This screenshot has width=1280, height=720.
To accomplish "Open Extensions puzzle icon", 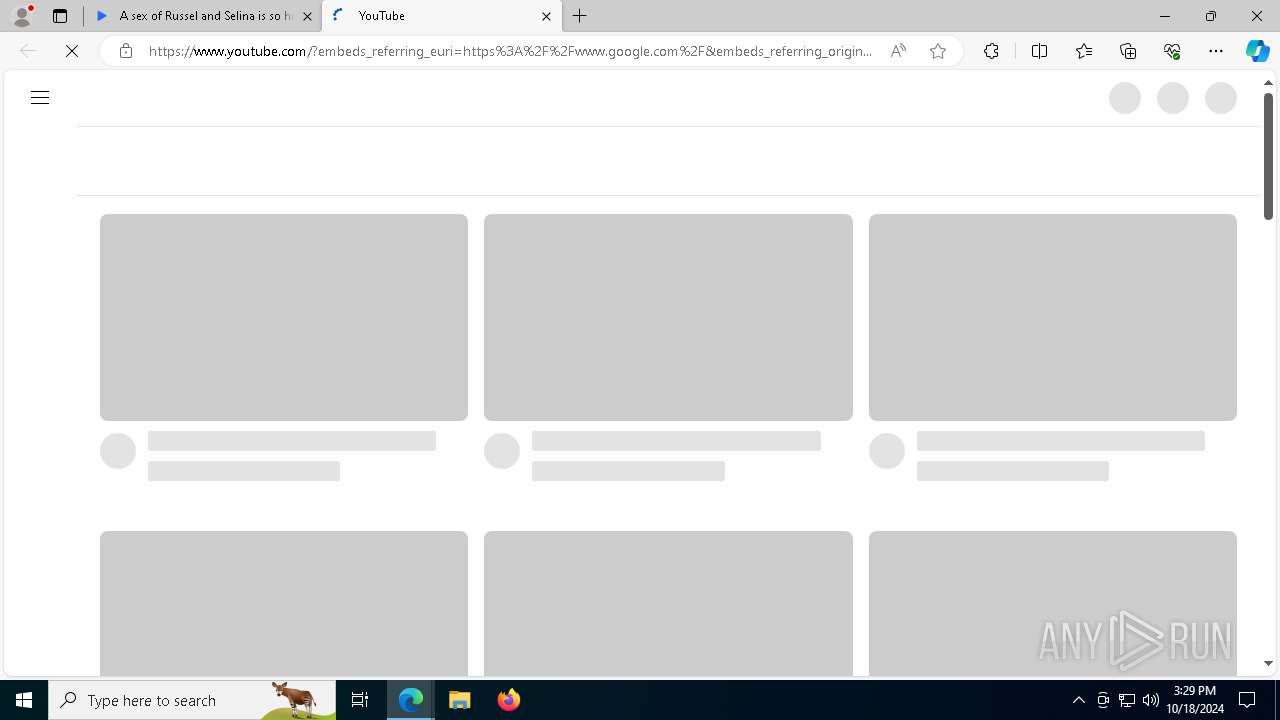I will 991,51.
